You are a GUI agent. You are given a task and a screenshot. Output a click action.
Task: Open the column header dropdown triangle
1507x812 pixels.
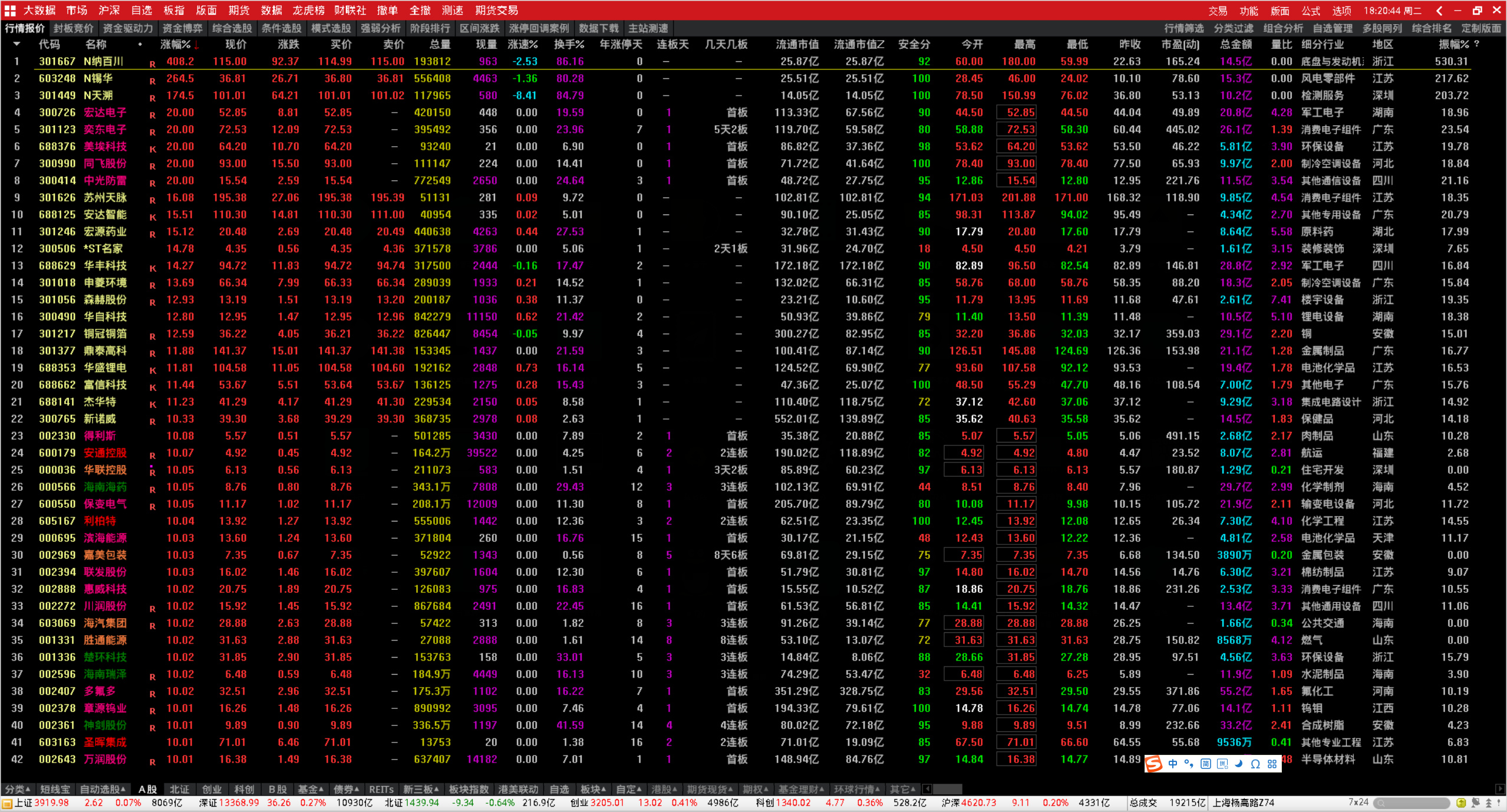click(x=17, y=44)
